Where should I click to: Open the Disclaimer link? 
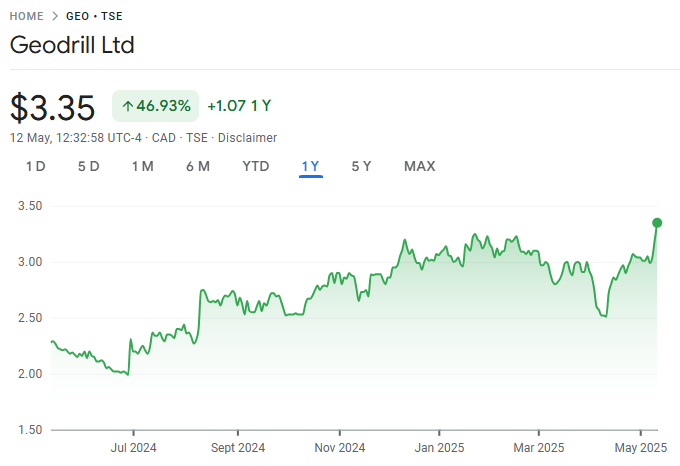click(x=247, y=138)
